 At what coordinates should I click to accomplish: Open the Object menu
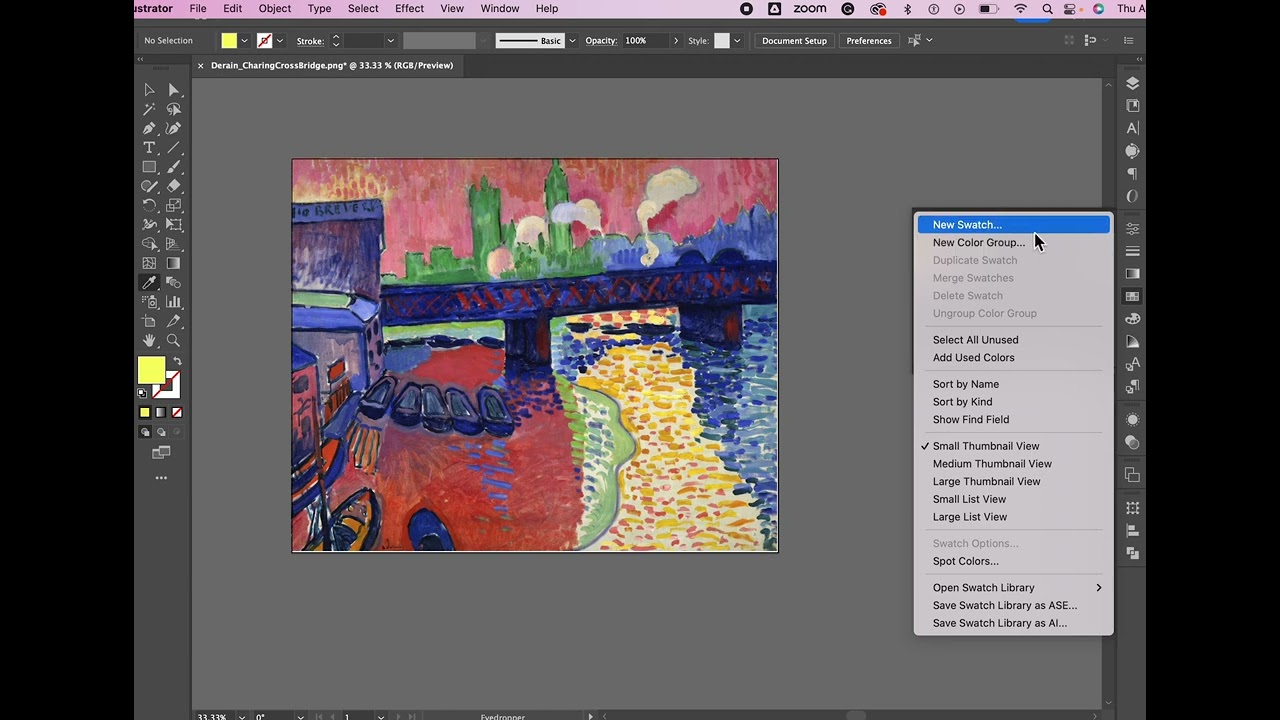pyautogui.click(x=275, y=9)
